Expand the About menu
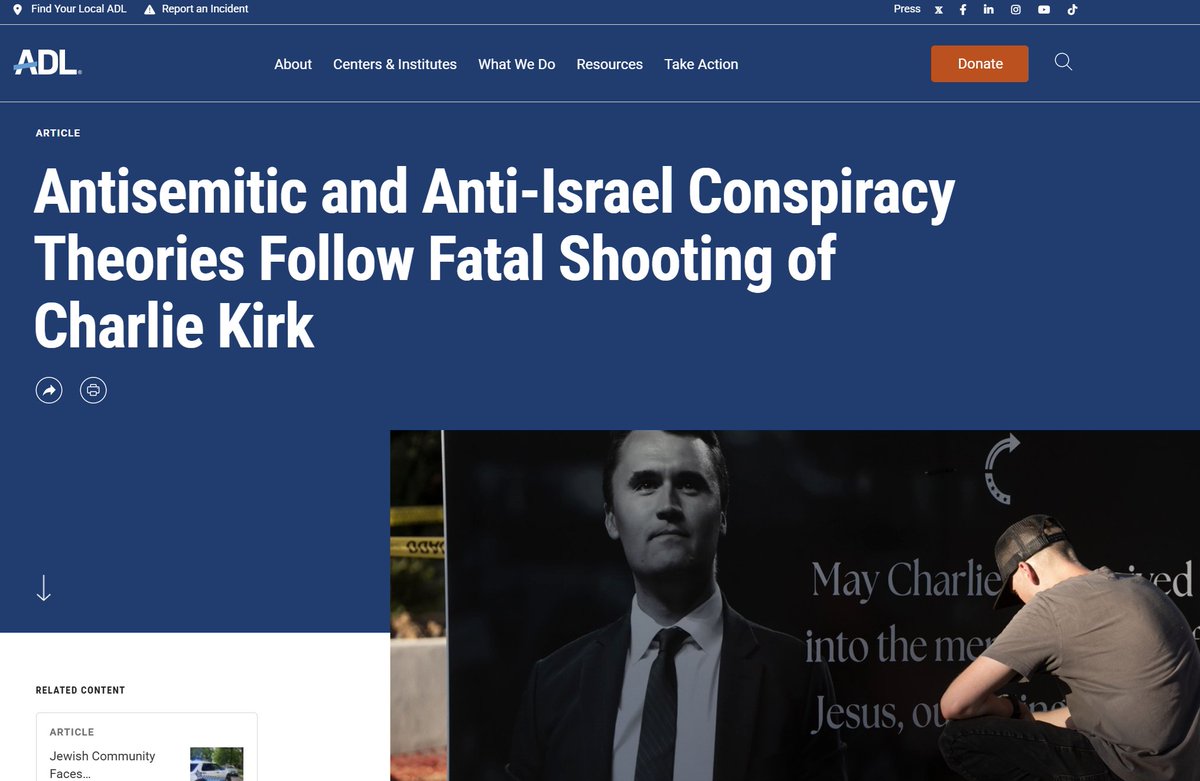The image size is (1200, 781). (x=293, y=64)
